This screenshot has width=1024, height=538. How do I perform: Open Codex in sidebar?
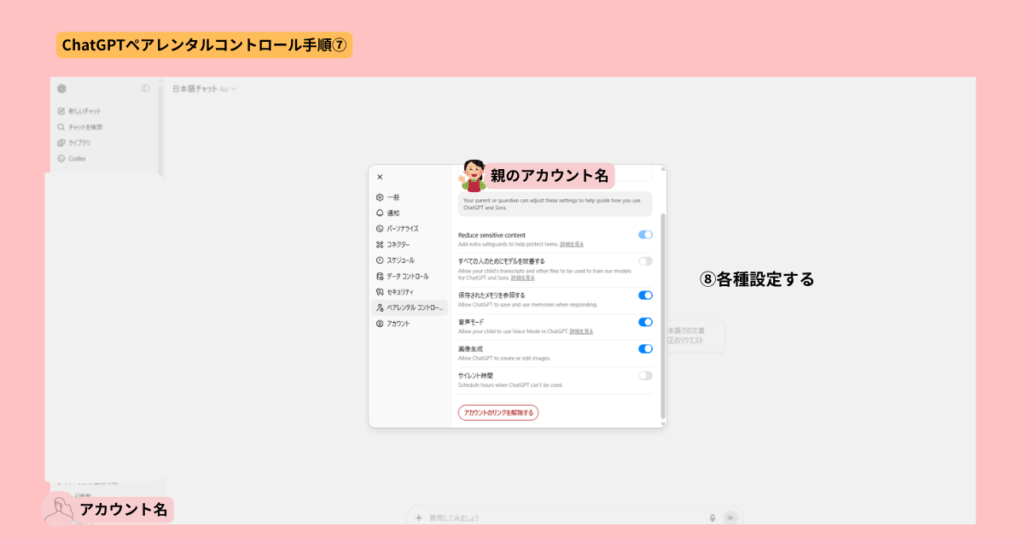click(x=72, y=159)
